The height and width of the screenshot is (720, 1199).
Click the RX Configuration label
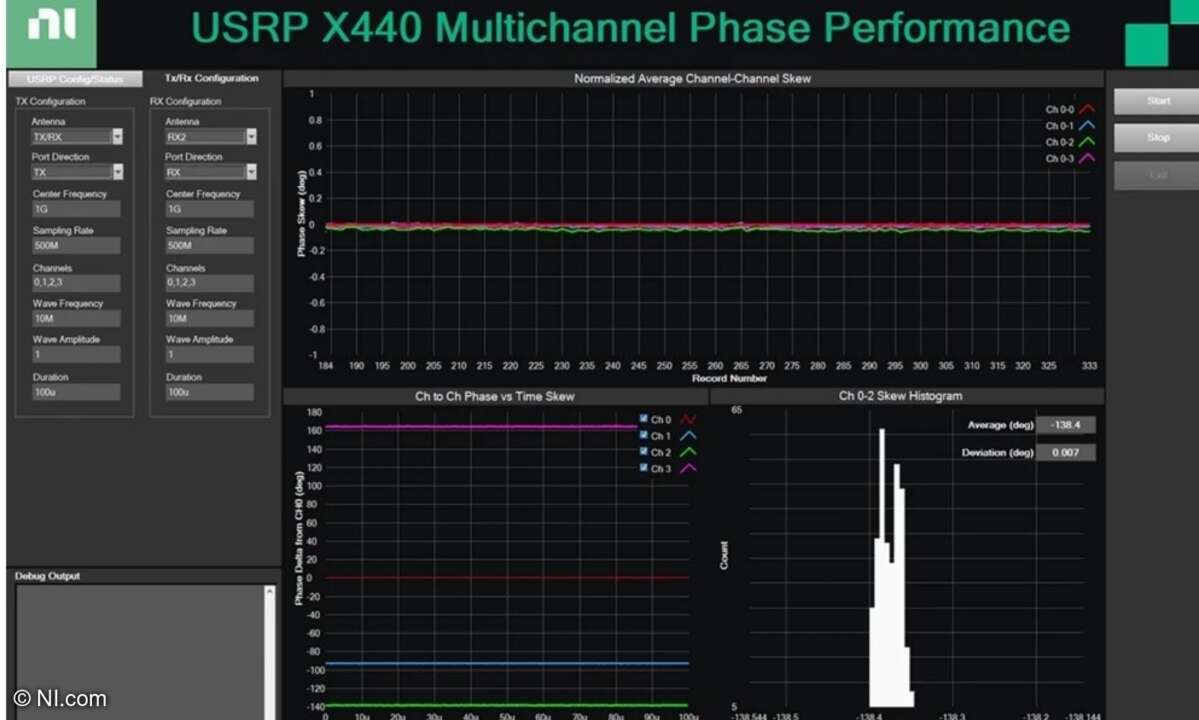coord(185,101)
